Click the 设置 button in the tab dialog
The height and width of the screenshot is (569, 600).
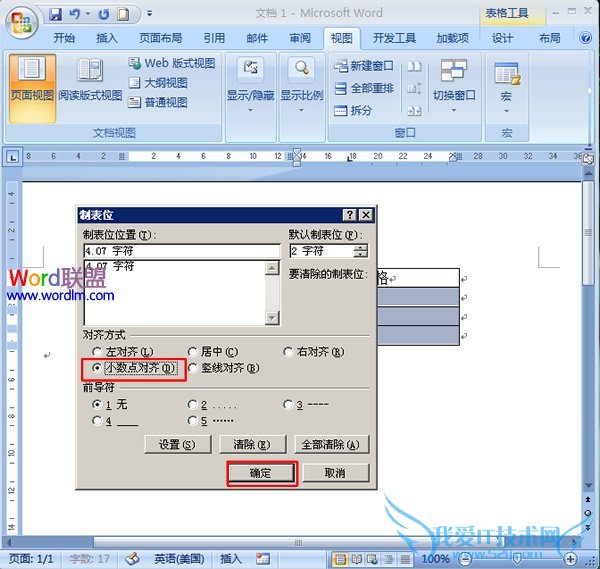[178, 444]
